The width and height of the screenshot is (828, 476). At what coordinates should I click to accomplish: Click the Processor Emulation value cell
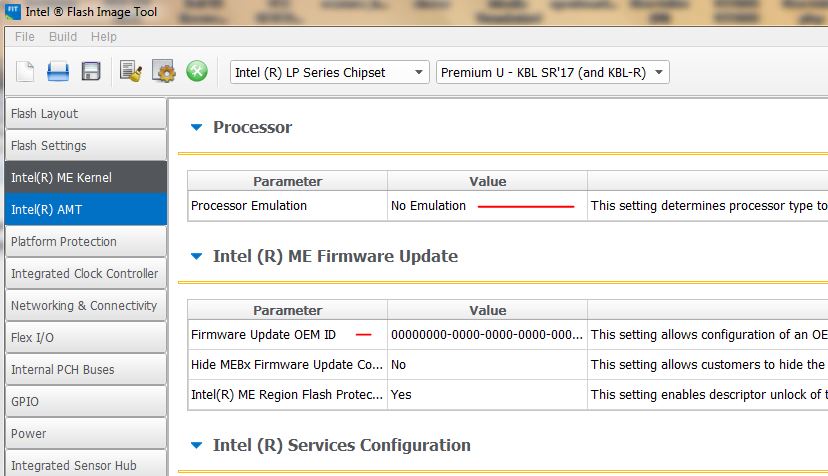click(486, 206)
